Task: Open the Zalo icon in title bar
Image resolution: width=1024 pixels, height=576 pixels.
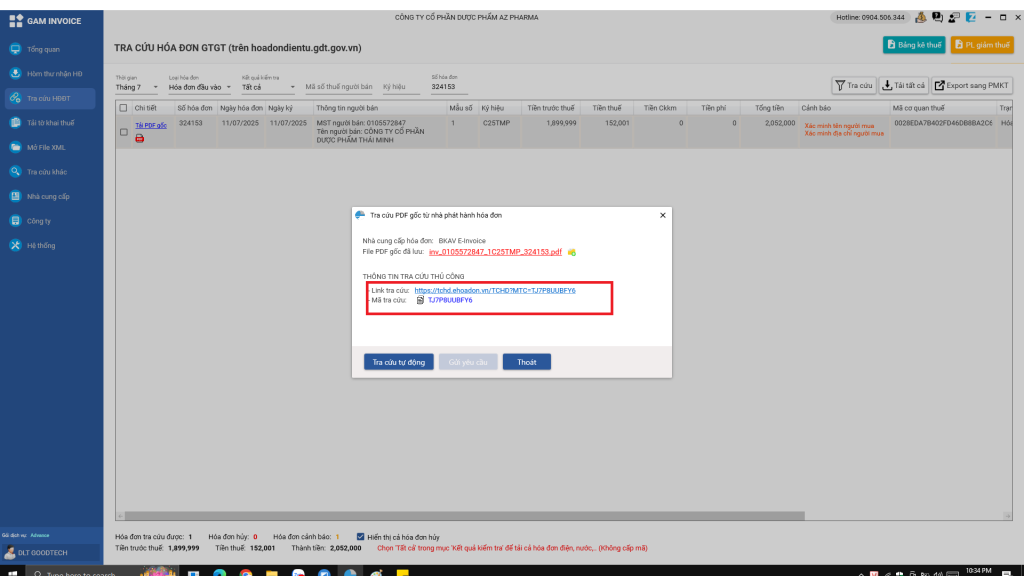Action: click(x=970, y=17)
